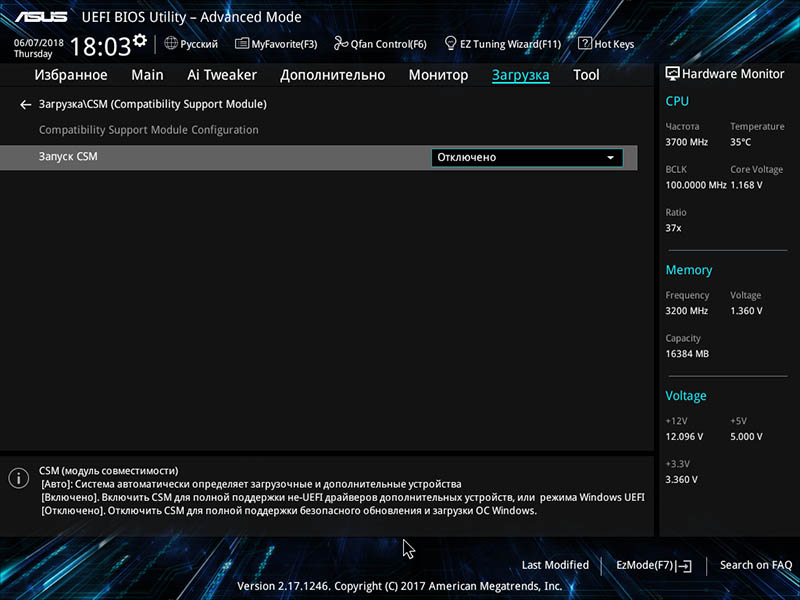This screenshot has height=600, width=800.
Task: Open the Запуск CSM dropdown
Action: [x=527, y=157]
